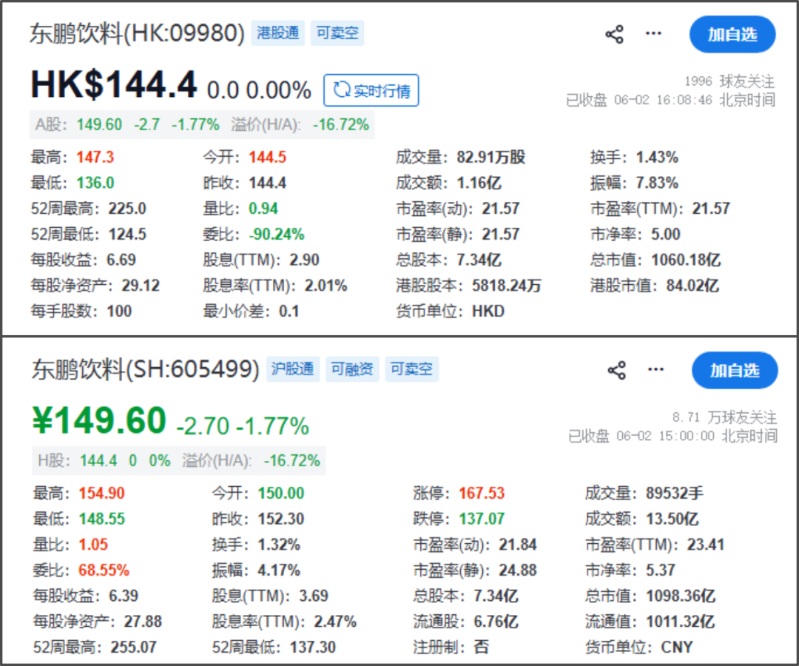Click 52周最低 value 124.5
Image resolution: width=799 pixels, height=666 pixels.
(127, 234)
